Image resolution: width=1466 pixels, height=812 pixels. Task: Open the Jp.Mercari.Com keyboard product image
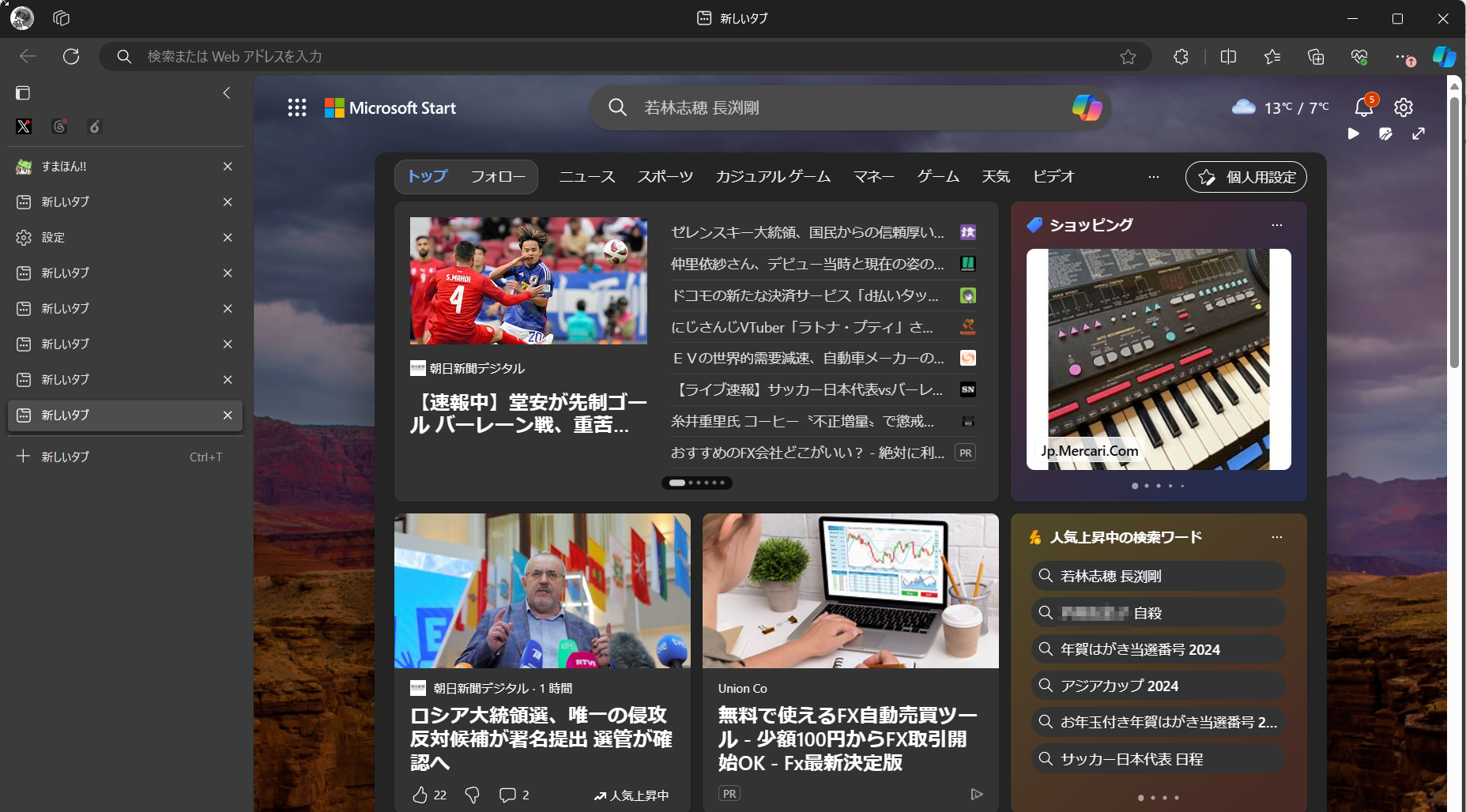coord(1159,359)
